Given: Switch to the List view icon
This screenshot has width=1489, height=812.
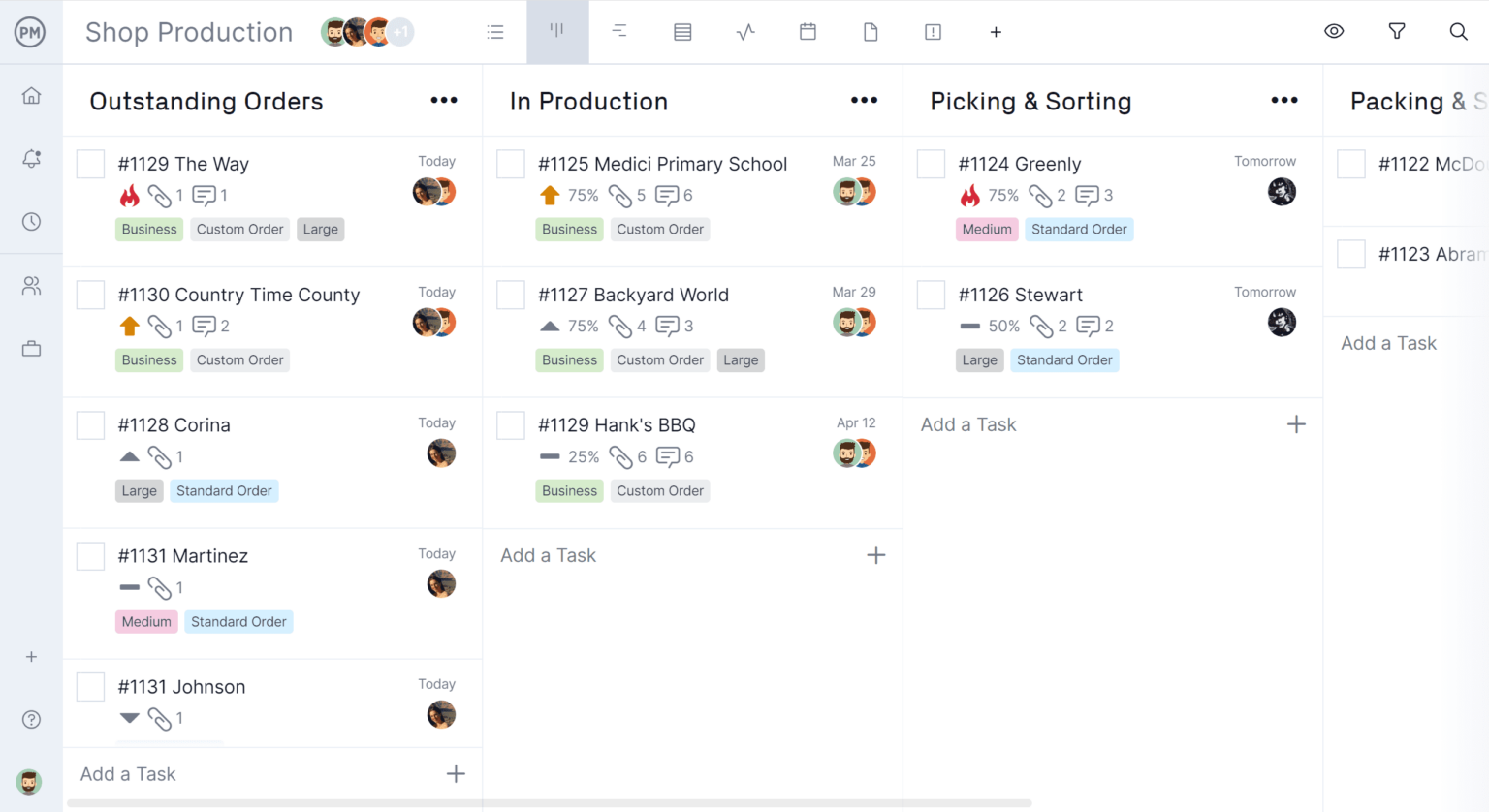Looking at the screenshot, I should (x=495, y=31).
